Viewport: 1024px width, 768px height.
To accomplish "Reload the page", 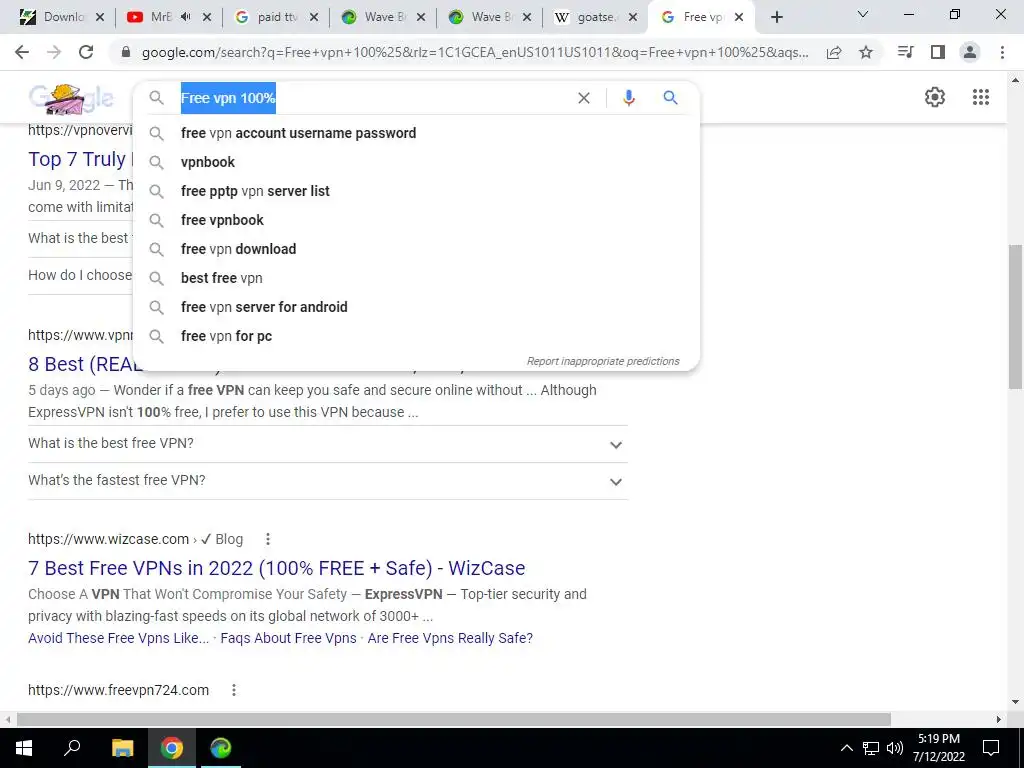I will [x=86, y=52].
